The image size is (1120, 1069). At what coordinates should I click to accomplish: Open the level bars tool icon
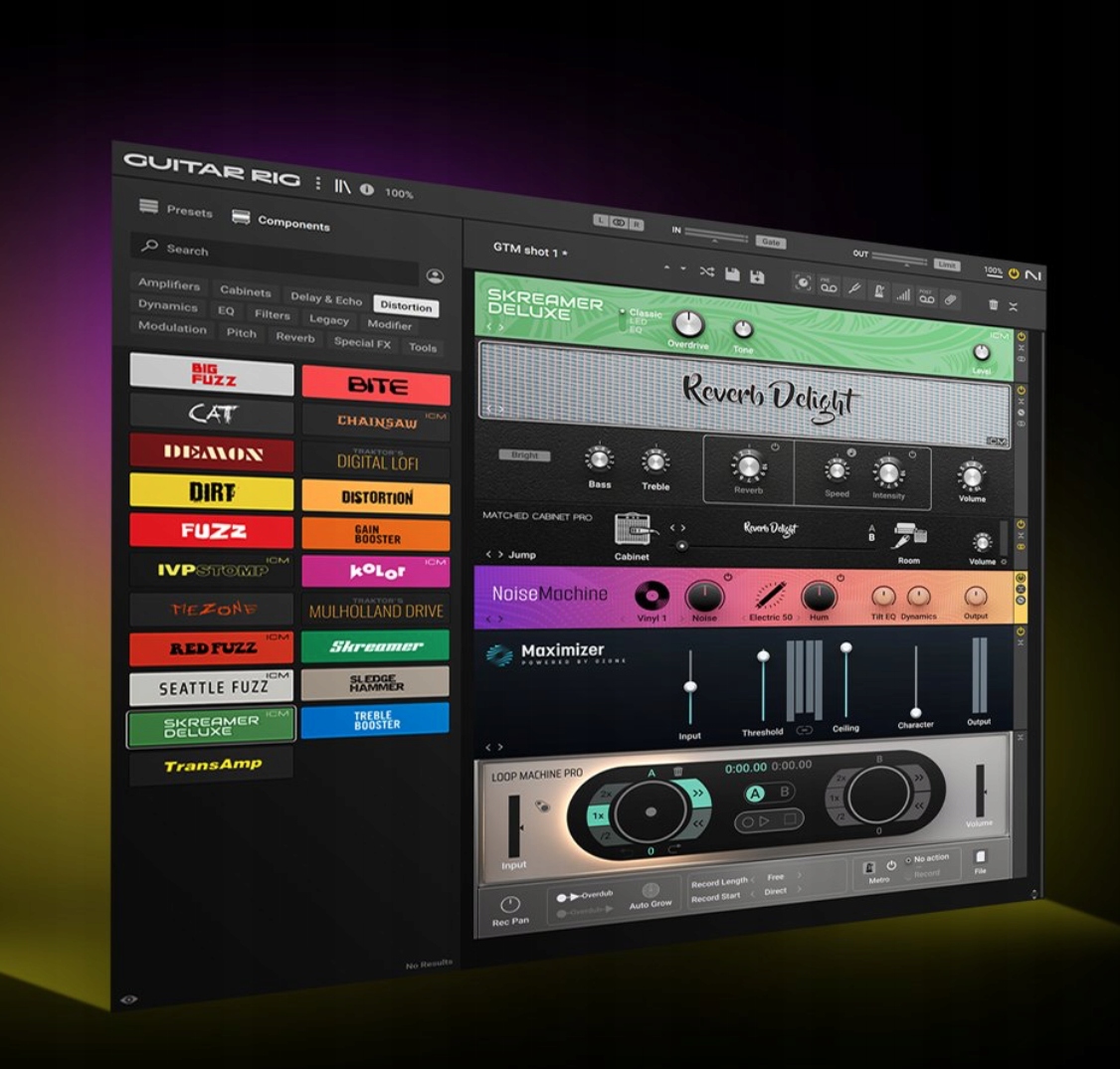click(903, 293)
